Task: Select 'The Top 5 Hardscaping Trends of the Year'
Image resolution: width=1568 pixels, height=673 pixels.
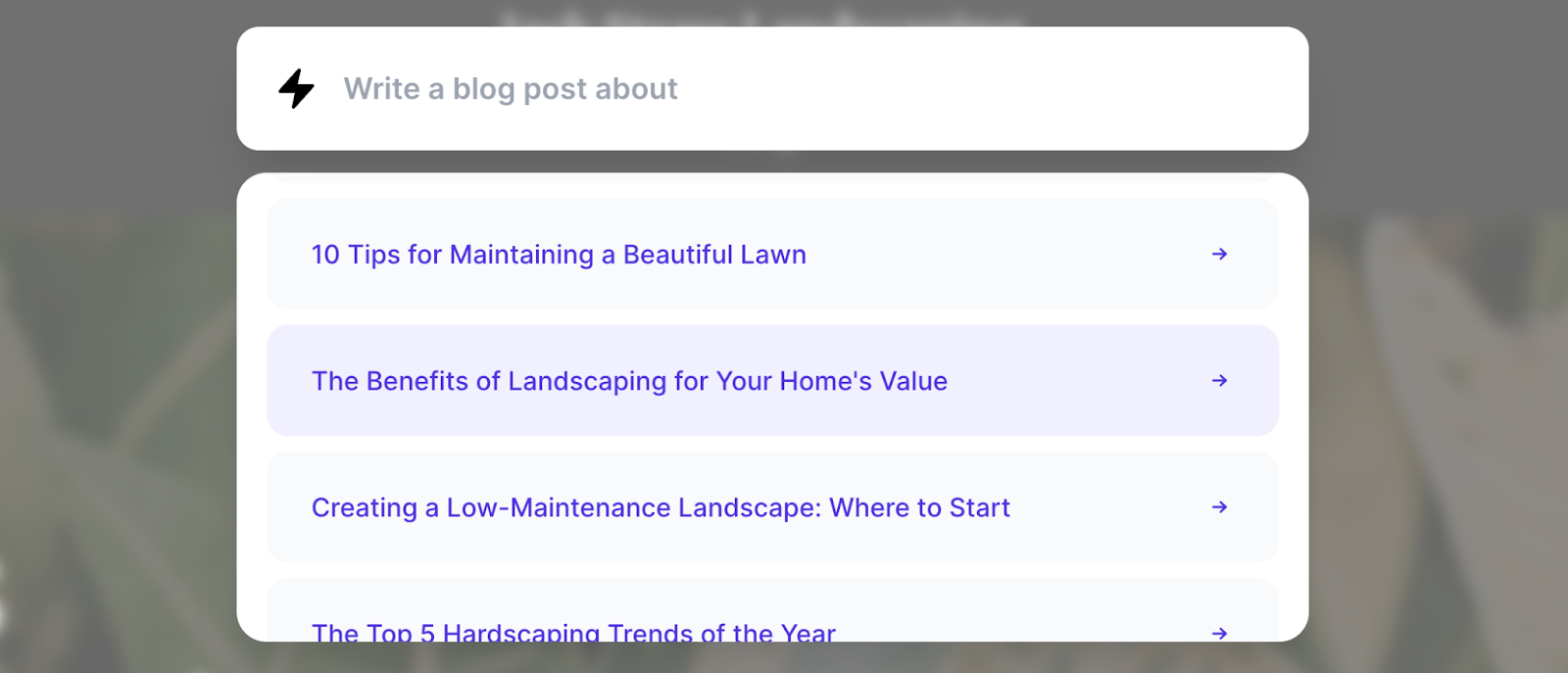Action: (x=573, y=632)
